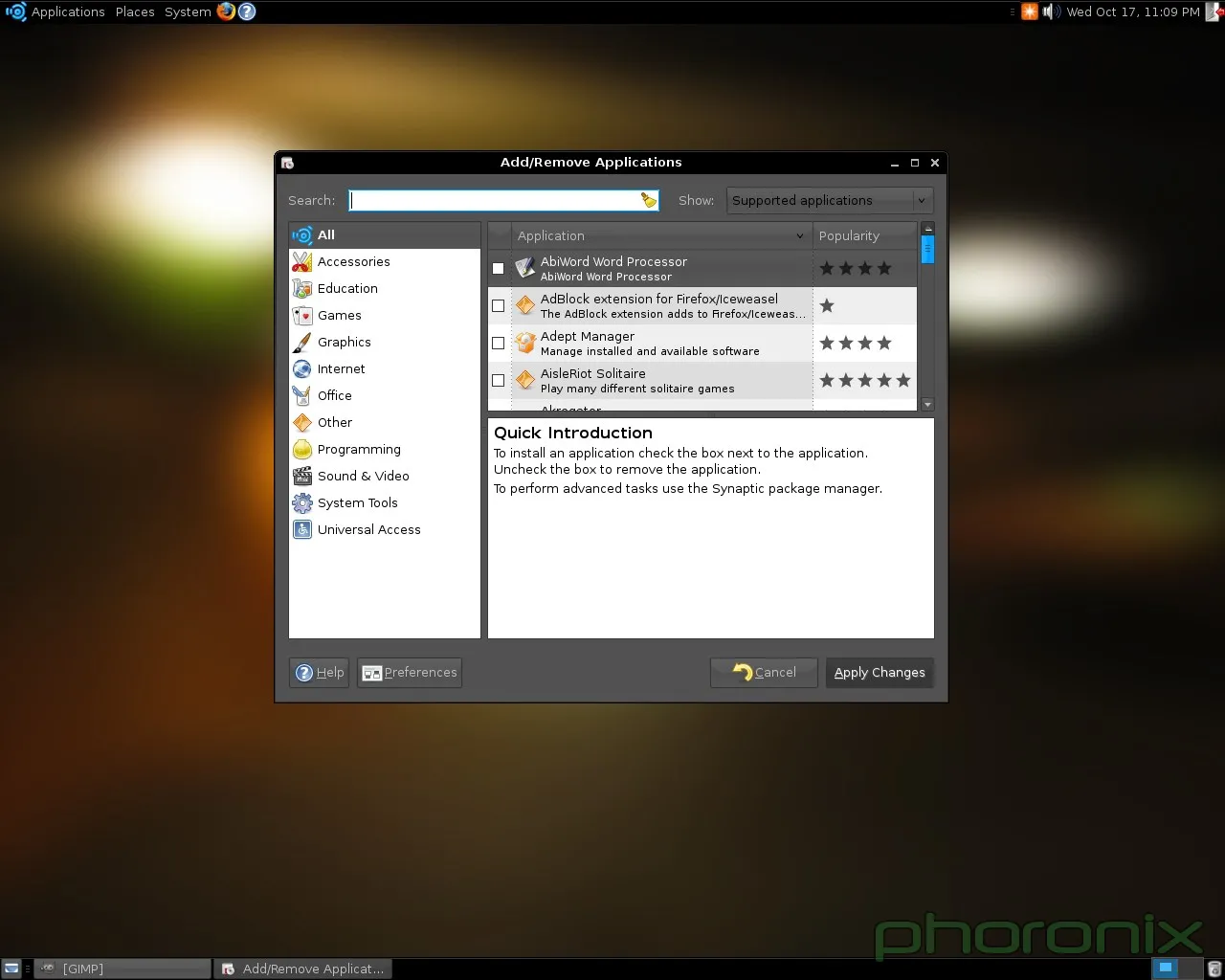Click the Cancel button
This screenshot has width=1225, height=980.
pos(764,673)
